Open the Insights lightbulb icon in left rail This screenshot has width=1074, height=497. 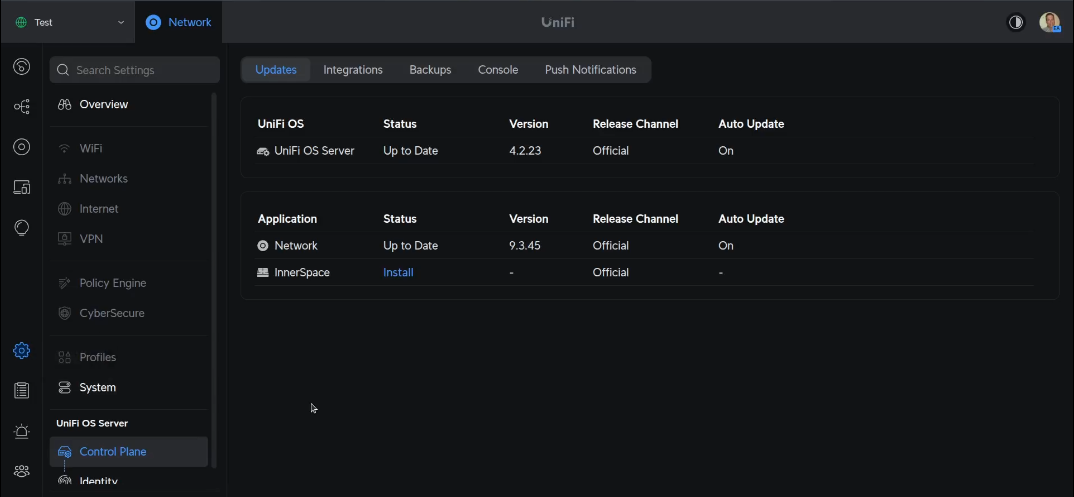(x=21, y=227)
